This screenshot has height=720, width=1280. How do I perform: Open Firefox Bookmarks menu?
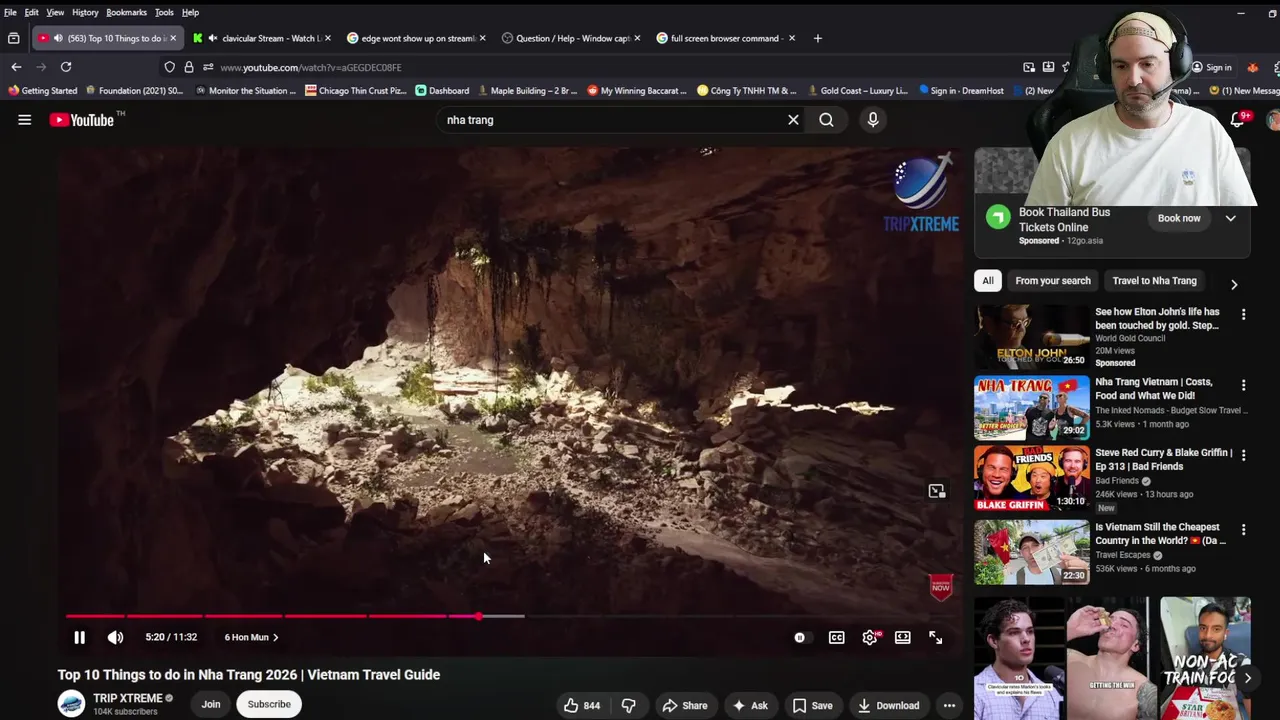(x=126, y=12)
